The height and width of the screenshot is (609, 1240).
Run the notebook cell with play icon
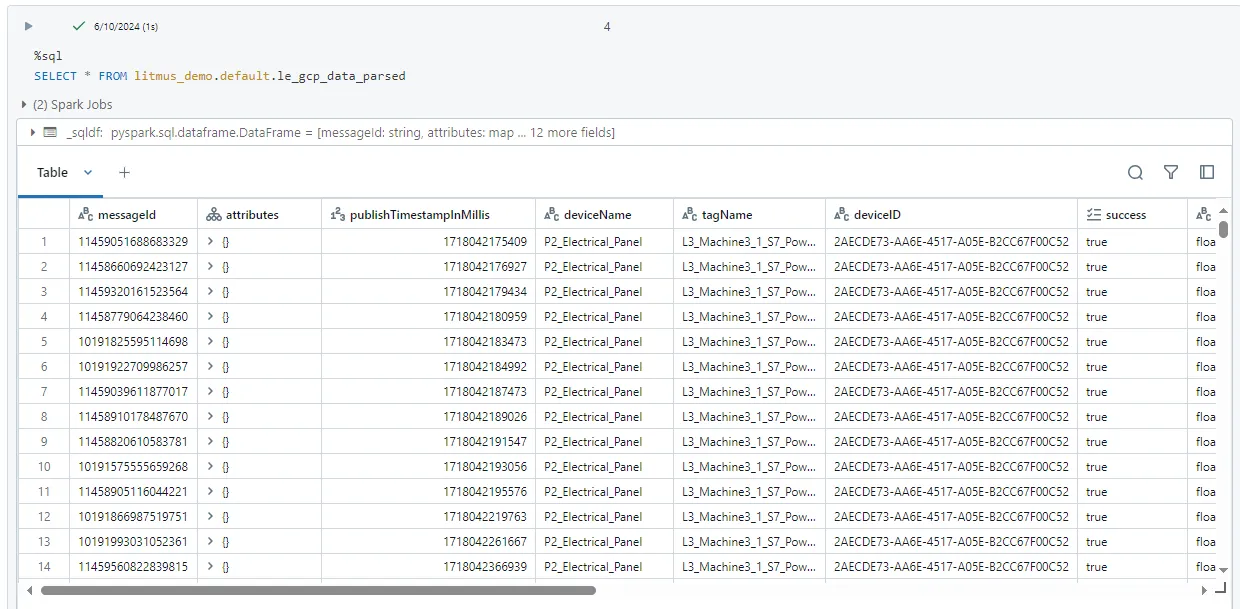(x=29, y=27)
